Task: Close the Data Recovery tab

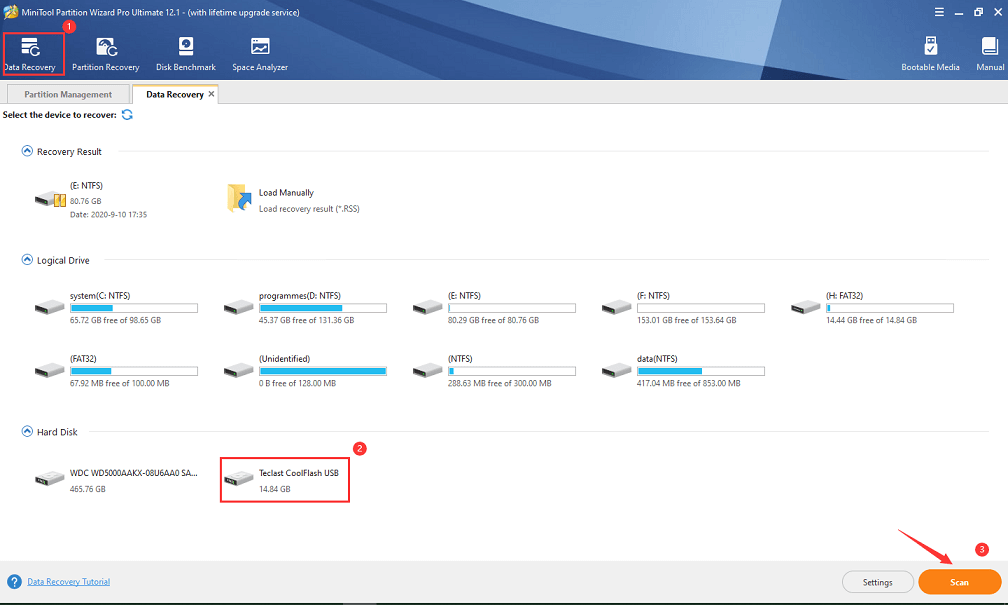Action: coord(212,94)
